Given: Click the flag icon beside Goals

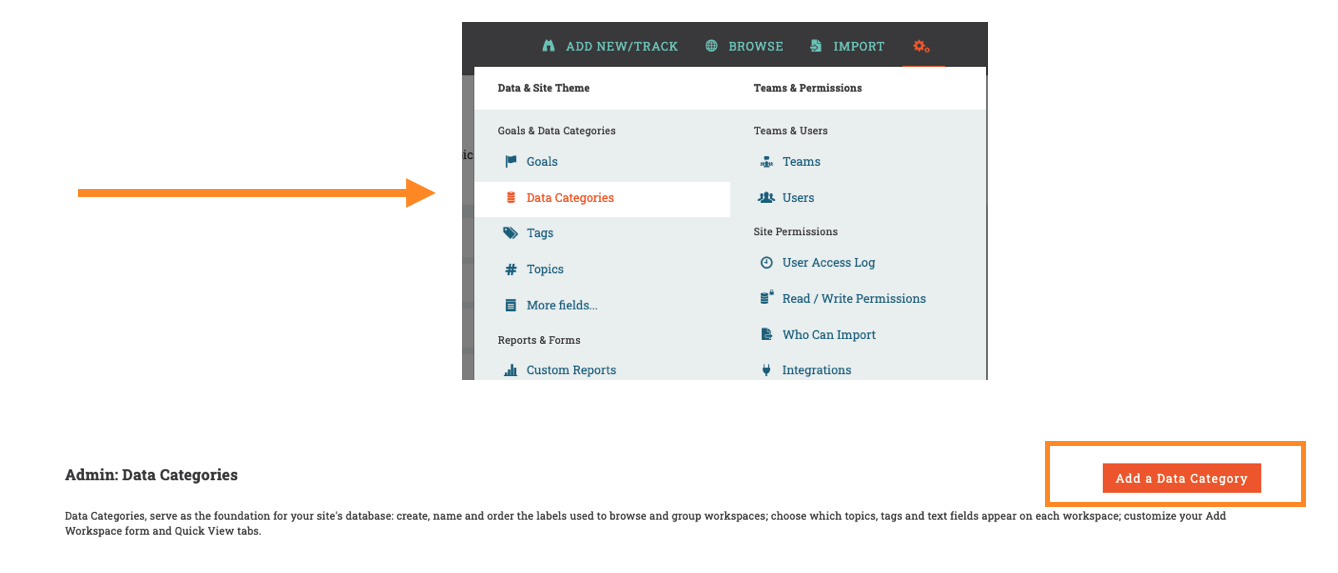Looking at the screenshot, I should 511,162.
